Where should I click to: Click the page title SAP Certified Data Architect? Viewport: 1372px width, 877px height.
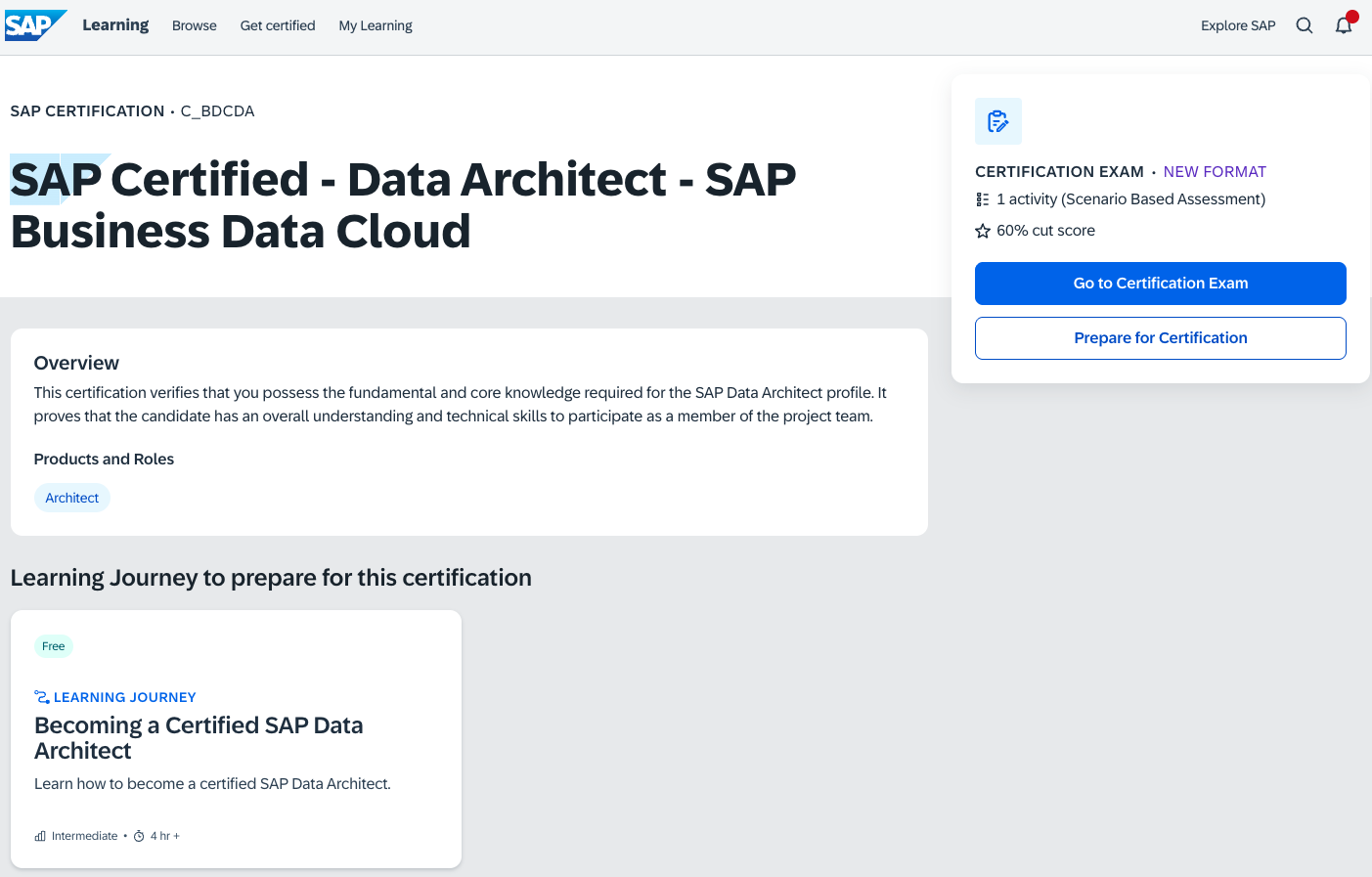pyautogui.click(x=403, y=205)
